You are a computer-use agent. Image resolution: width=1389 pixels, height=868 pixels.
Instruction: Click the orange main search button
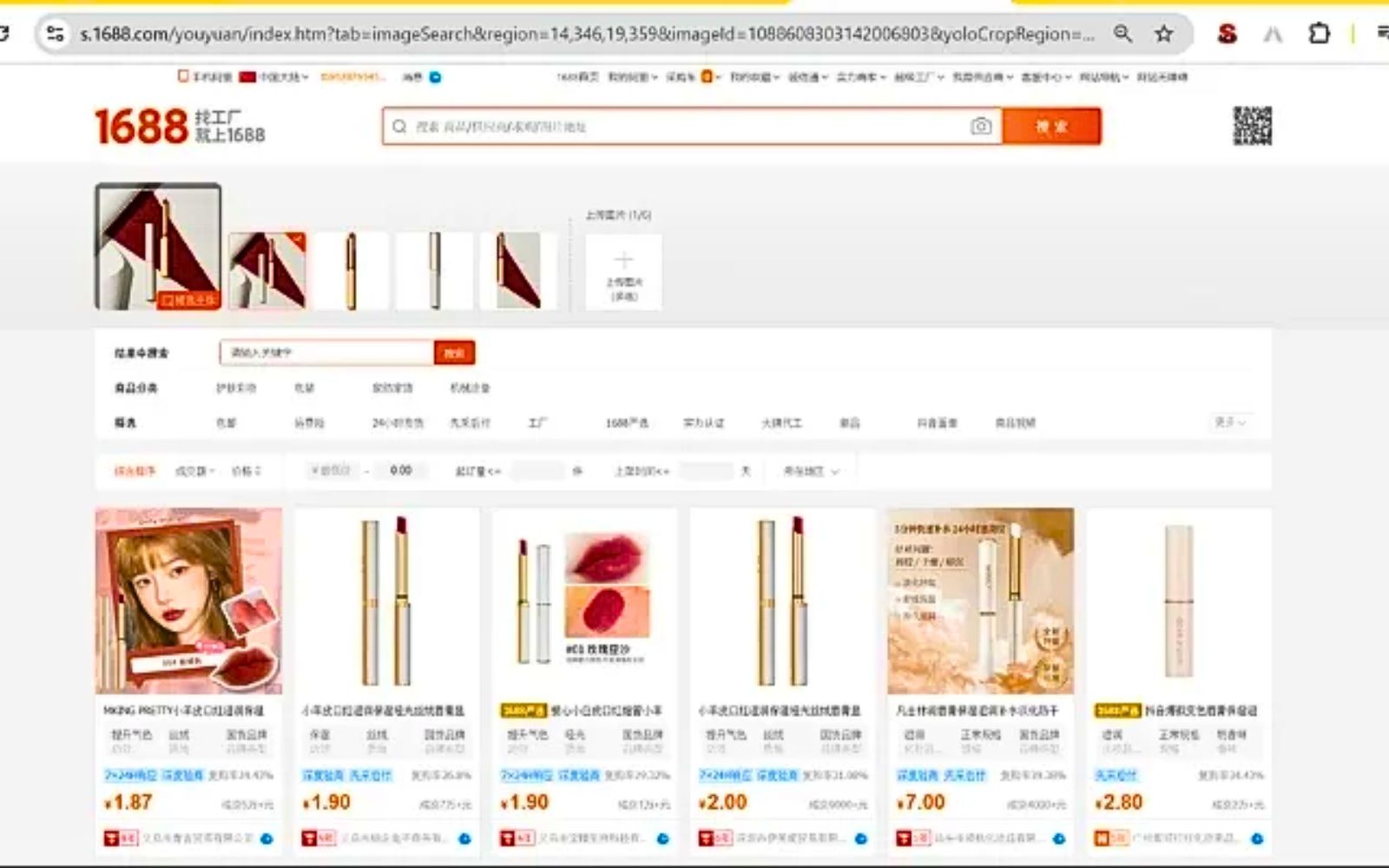coord(1051,127)
